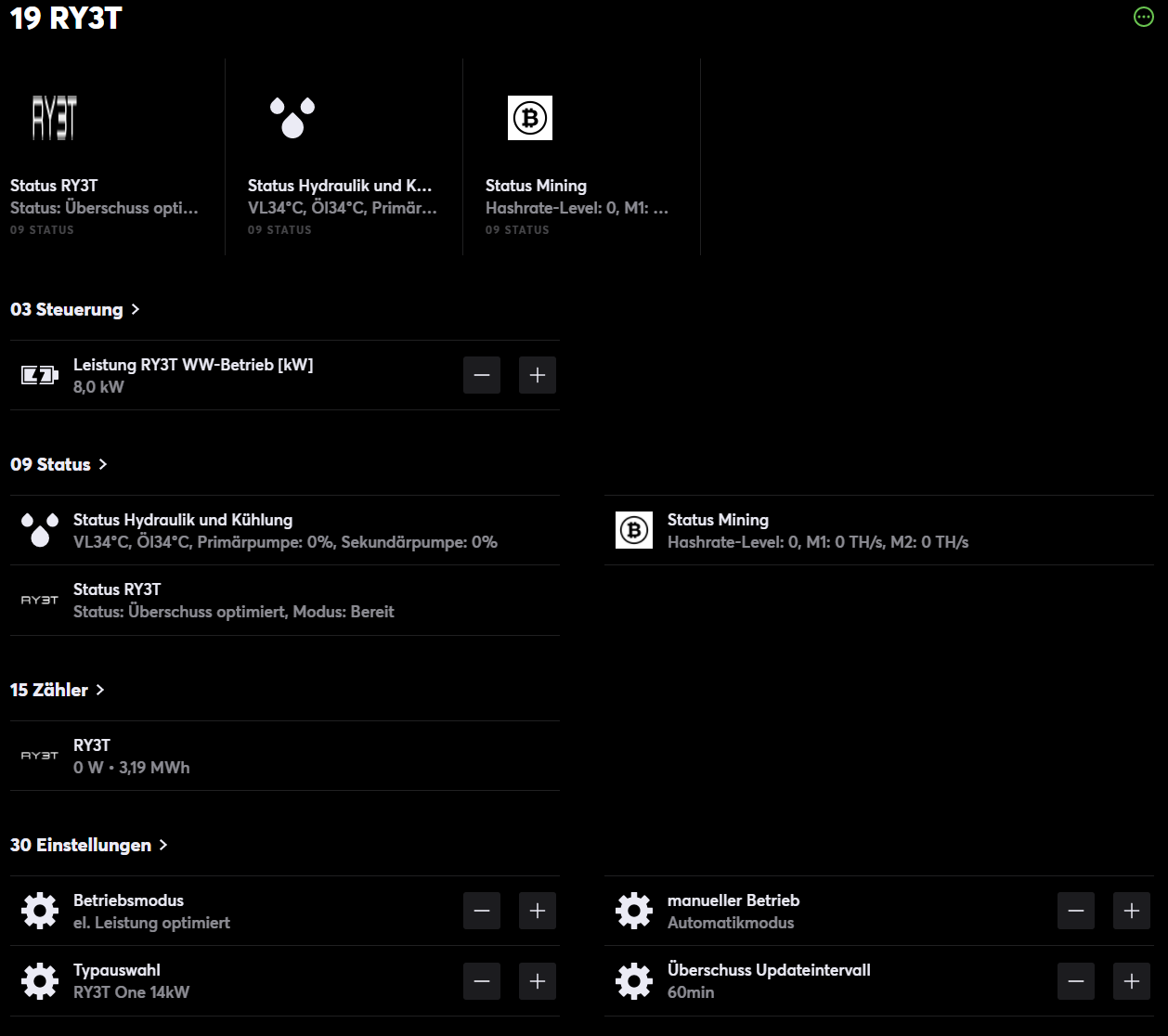The width and height of the screenshot is (1168, 1036).
Task: Click battery icon beside Leistung RY3T WW-Betrieb
Action: coord(40,375)
